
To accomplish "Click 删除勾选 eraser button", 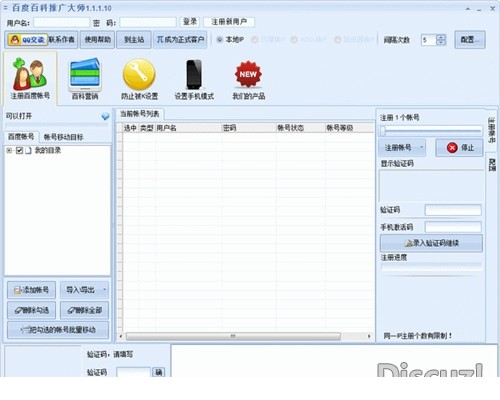I will pos(31,310).
